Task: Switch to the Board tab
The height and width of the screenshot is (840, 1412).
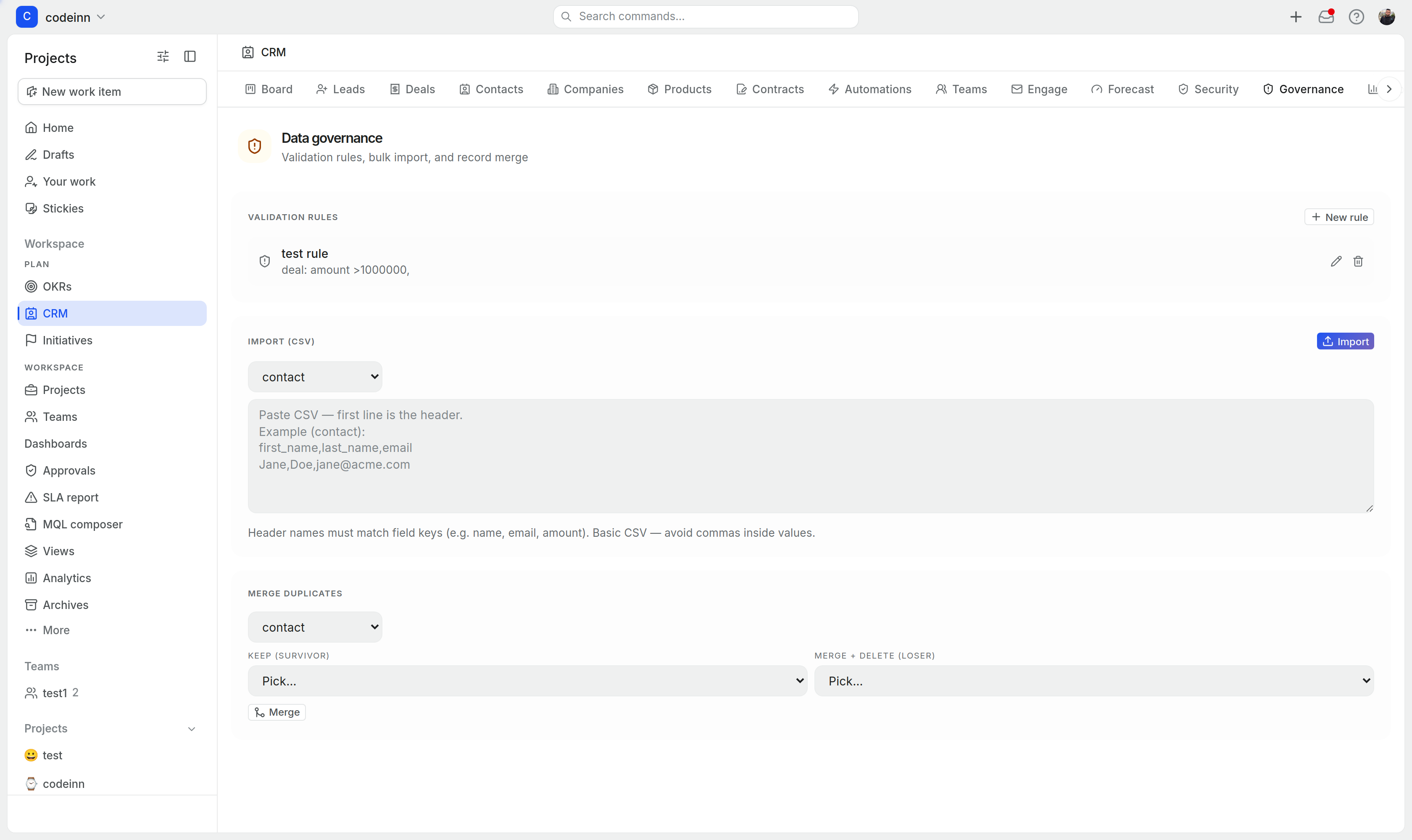Action: (x=269, y=89)
